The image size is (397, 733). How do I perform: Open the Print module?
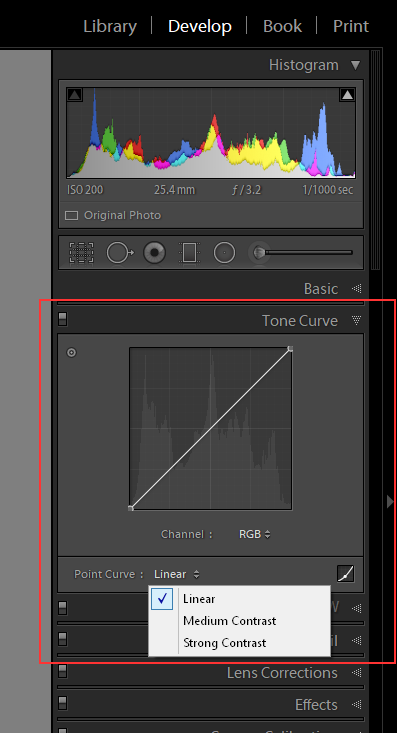[x=351, y=26]
